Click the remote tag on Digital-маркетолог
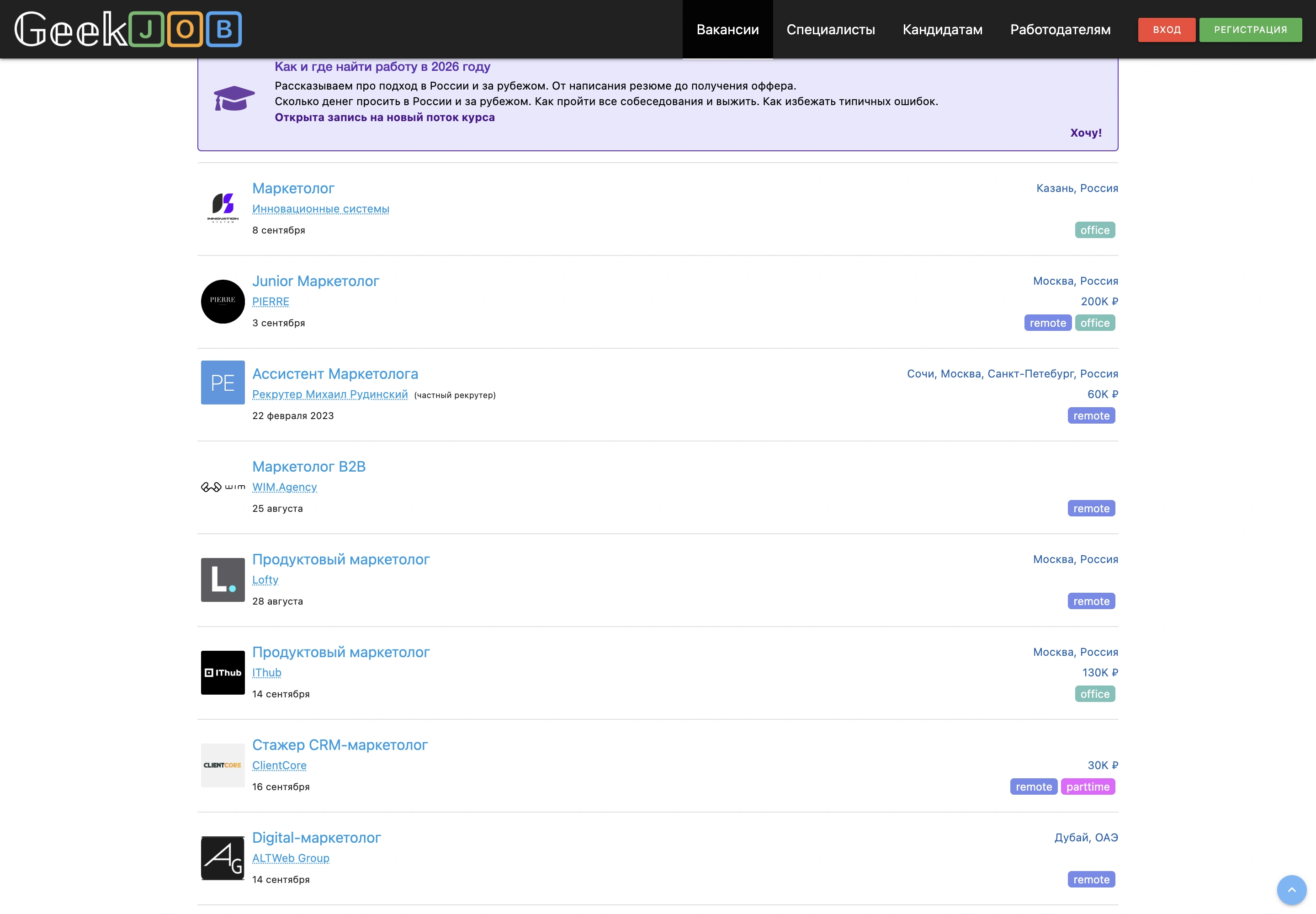 coord(1091,880)
